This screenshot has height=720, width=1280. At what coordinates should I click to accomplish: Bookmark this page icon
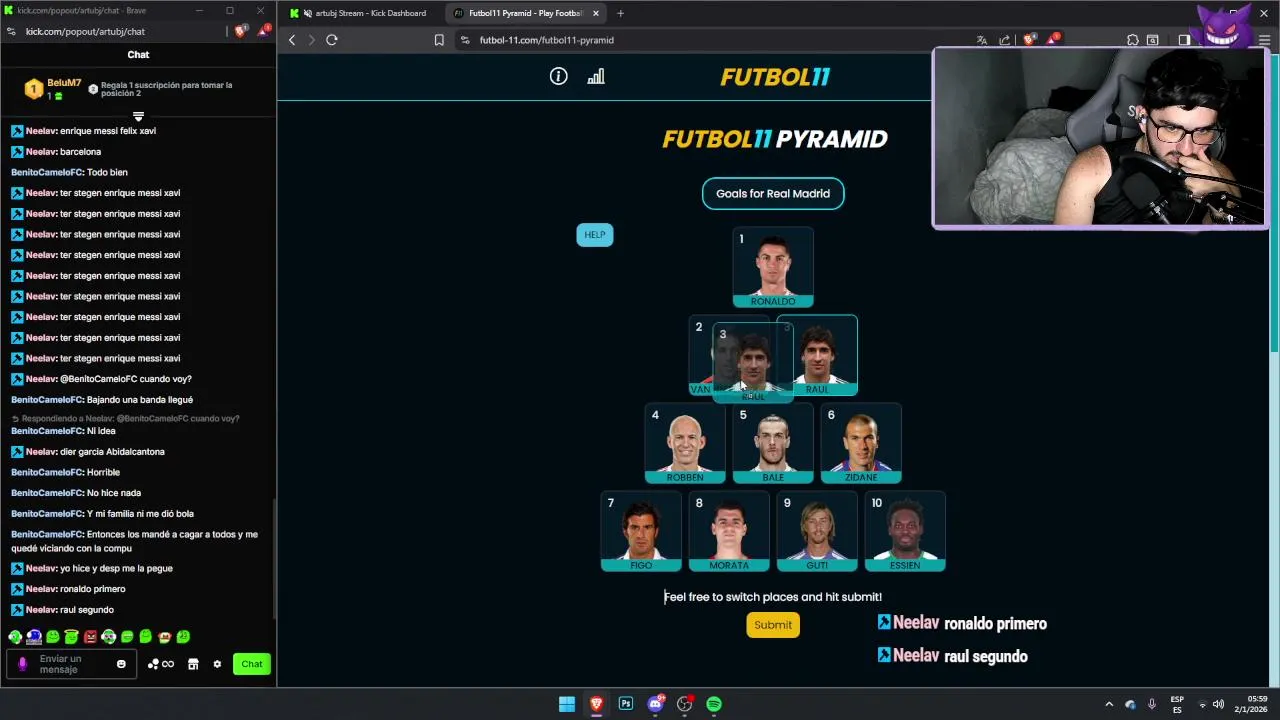(439, 40)
